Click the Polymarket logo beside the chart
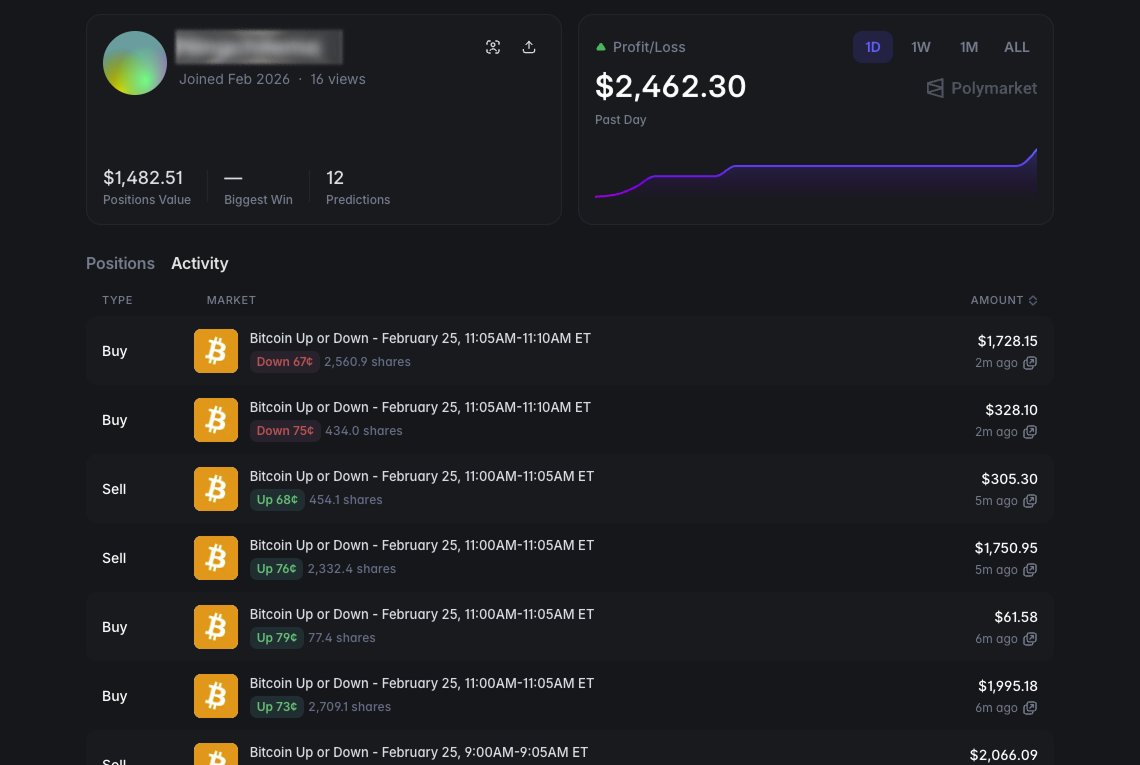The height and width of the screenshot is (765, 1140). tap(981, 88)
